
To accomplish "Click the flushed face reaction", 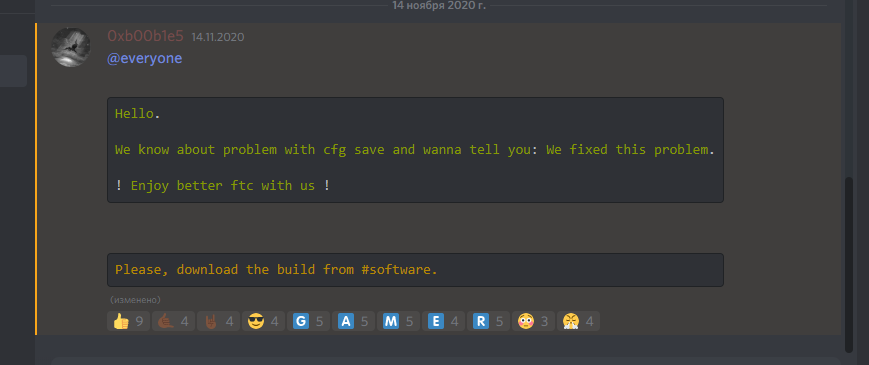I will coord(533,321).
